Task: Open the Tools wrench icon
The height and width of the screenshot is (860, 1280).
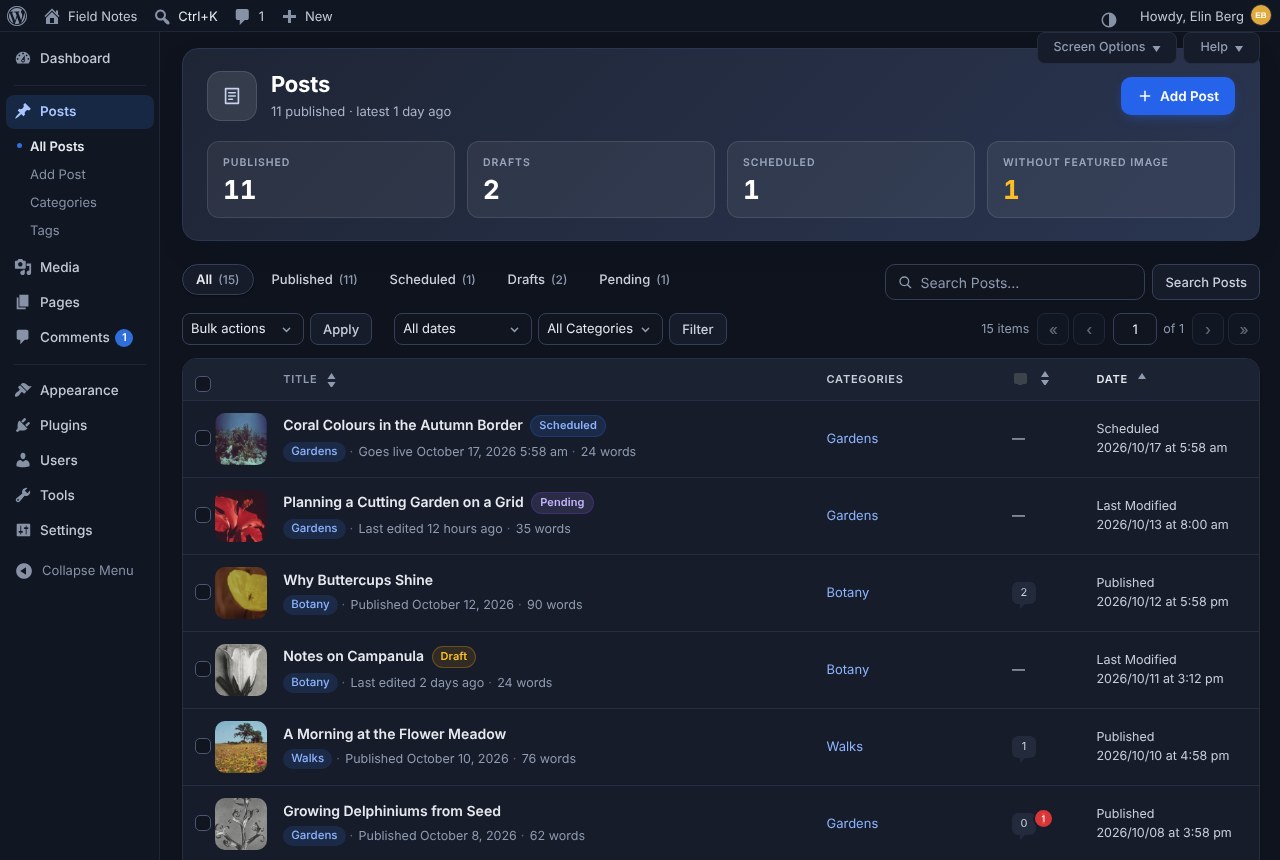Action: click(23, 495)
